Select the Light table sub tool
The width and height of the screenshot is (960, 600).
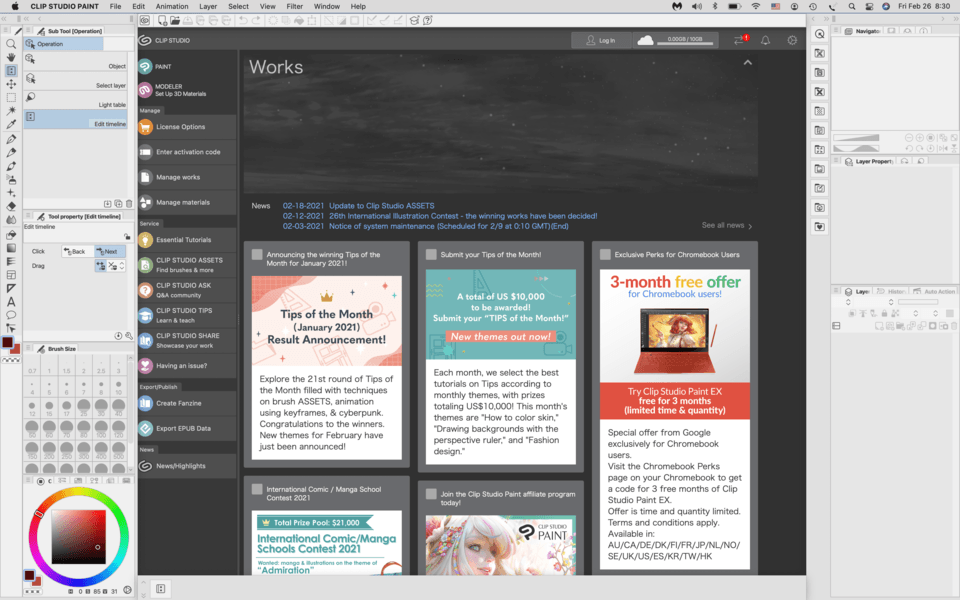click(78, 103)
